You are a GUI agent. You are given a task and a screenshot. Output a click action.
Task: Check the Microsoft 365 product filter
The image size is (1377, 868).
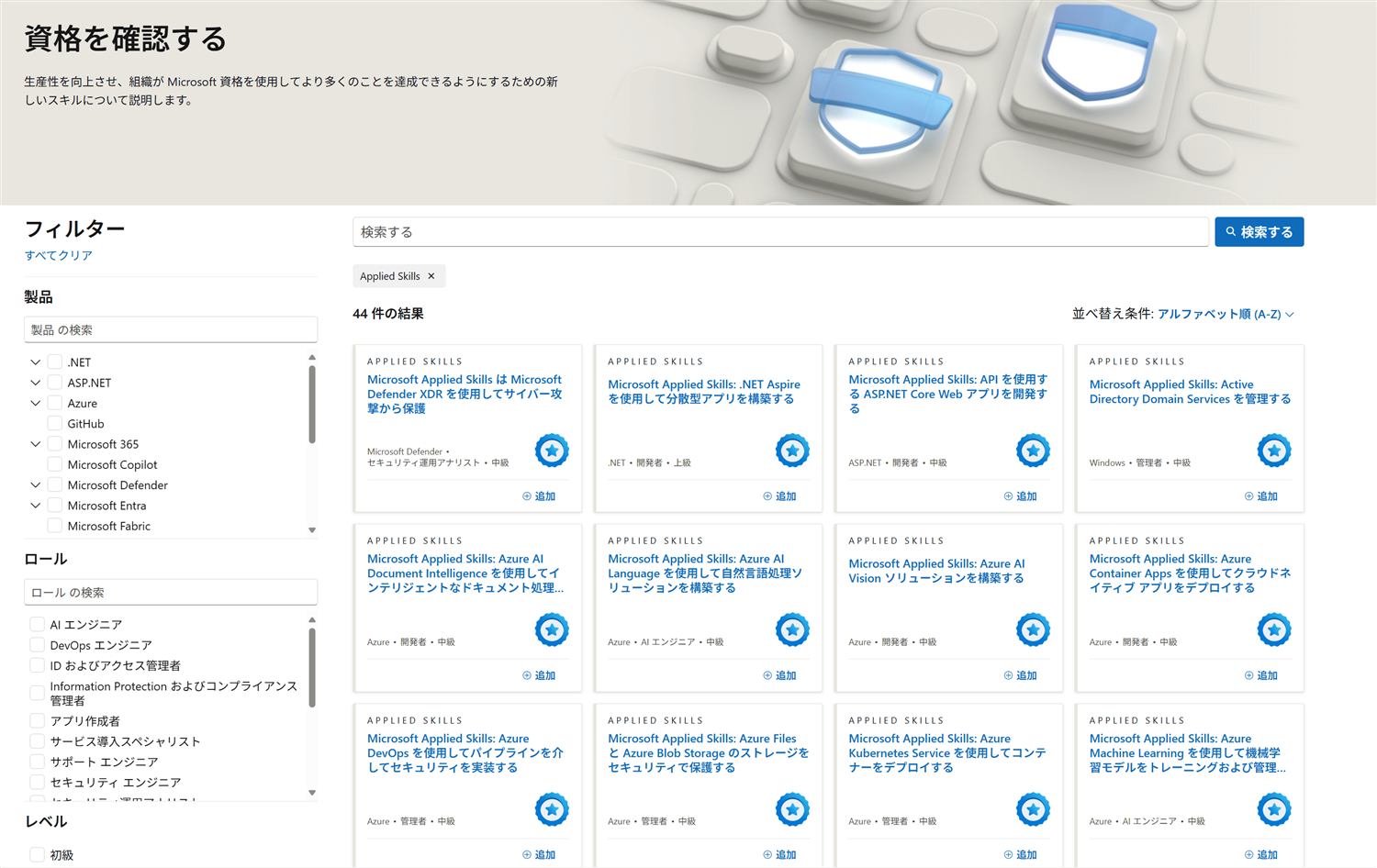[55, 444]
